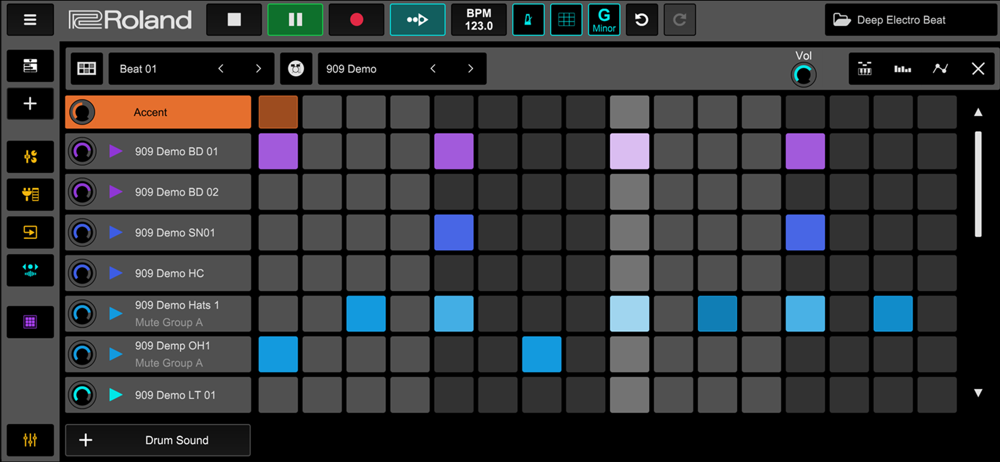The width and height of the screenshot is (1000, 462).
Task: Preview 909 Demp OH1 sound
Action: (115, 354)
